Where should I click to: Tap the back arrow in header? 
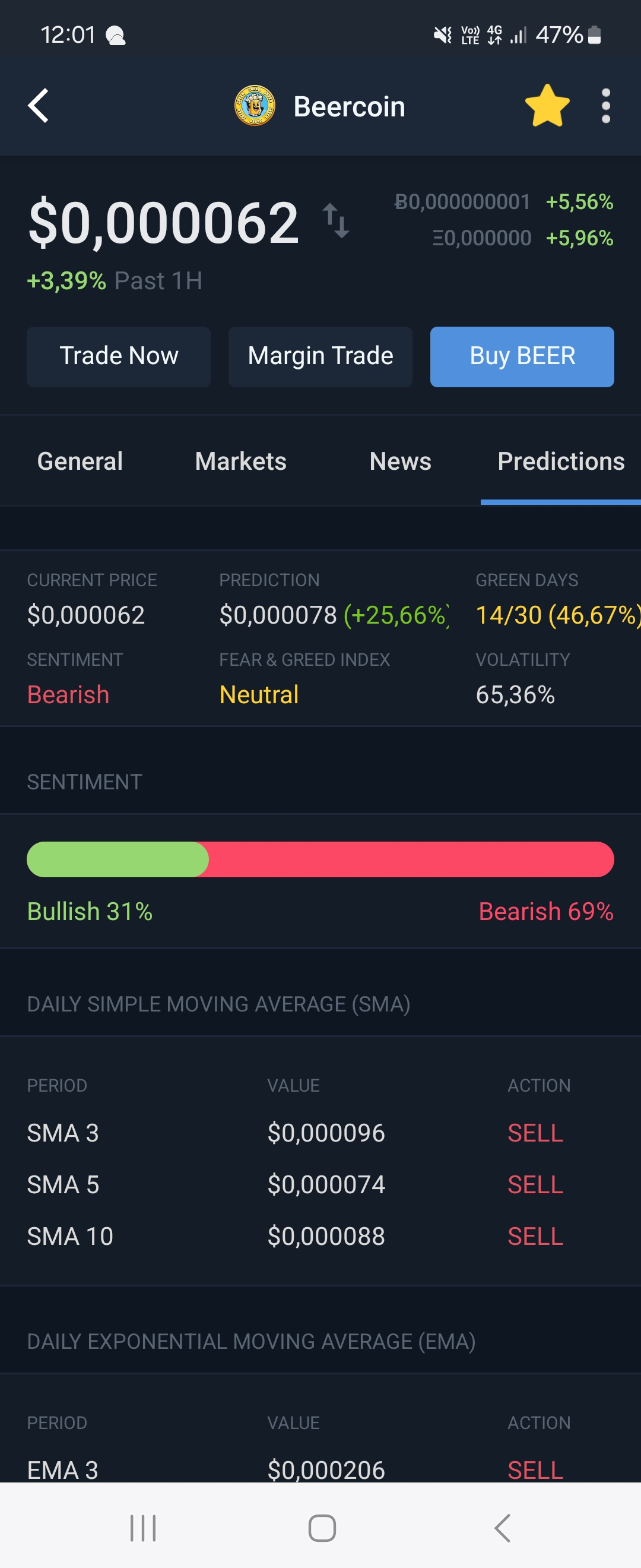38,106
